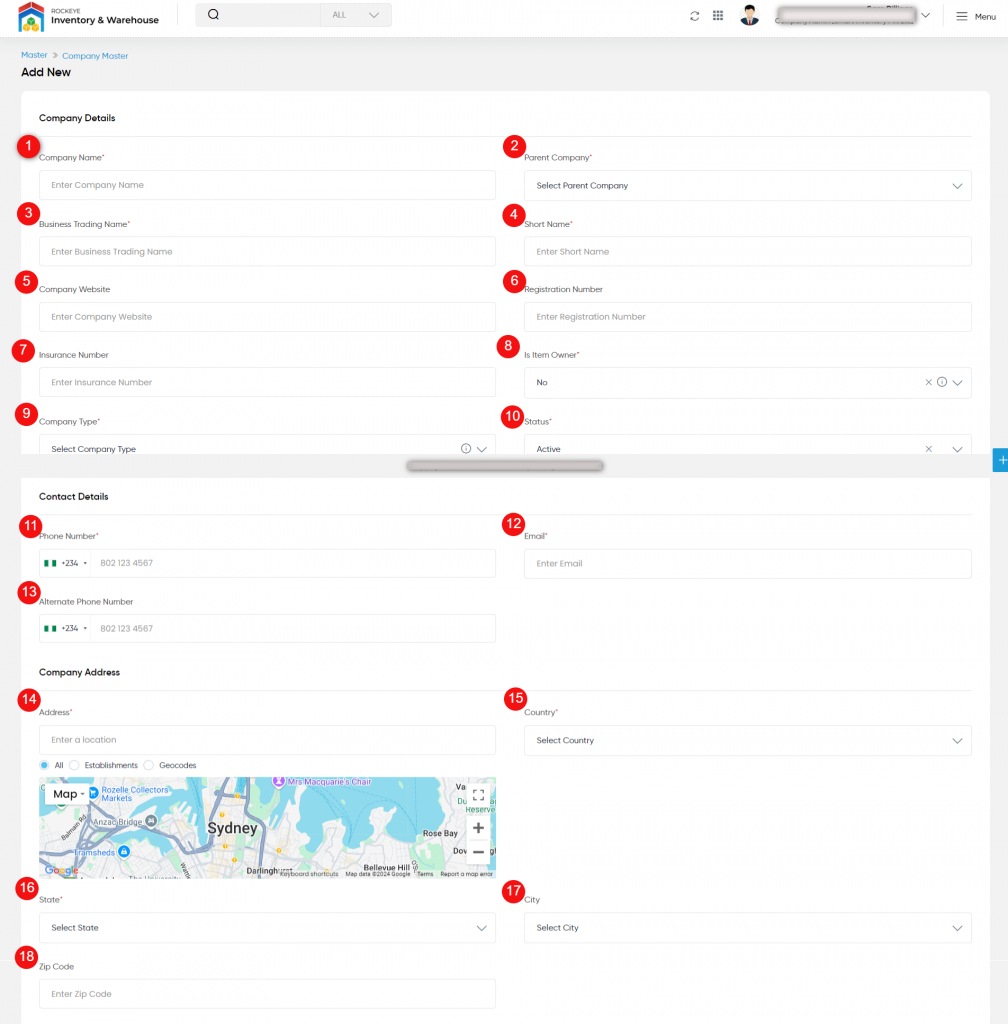Open the Map type menu
Viewport: 1008px width, 1024px height.
pyautogui.click(x=69, y=794)
